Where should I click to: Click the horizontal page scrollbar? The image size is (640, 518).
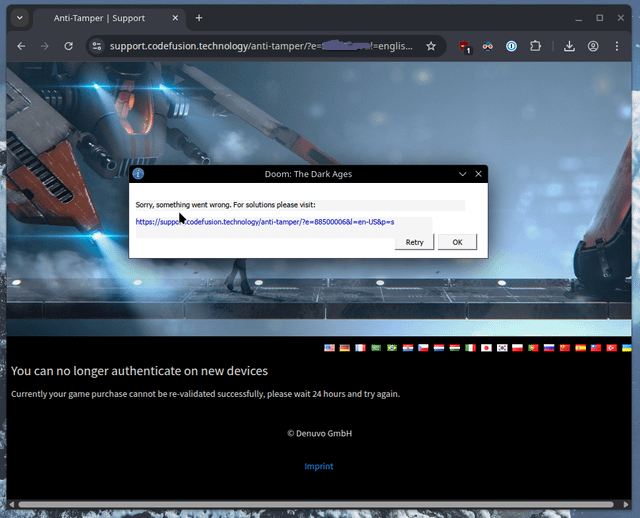pos(316,505)
